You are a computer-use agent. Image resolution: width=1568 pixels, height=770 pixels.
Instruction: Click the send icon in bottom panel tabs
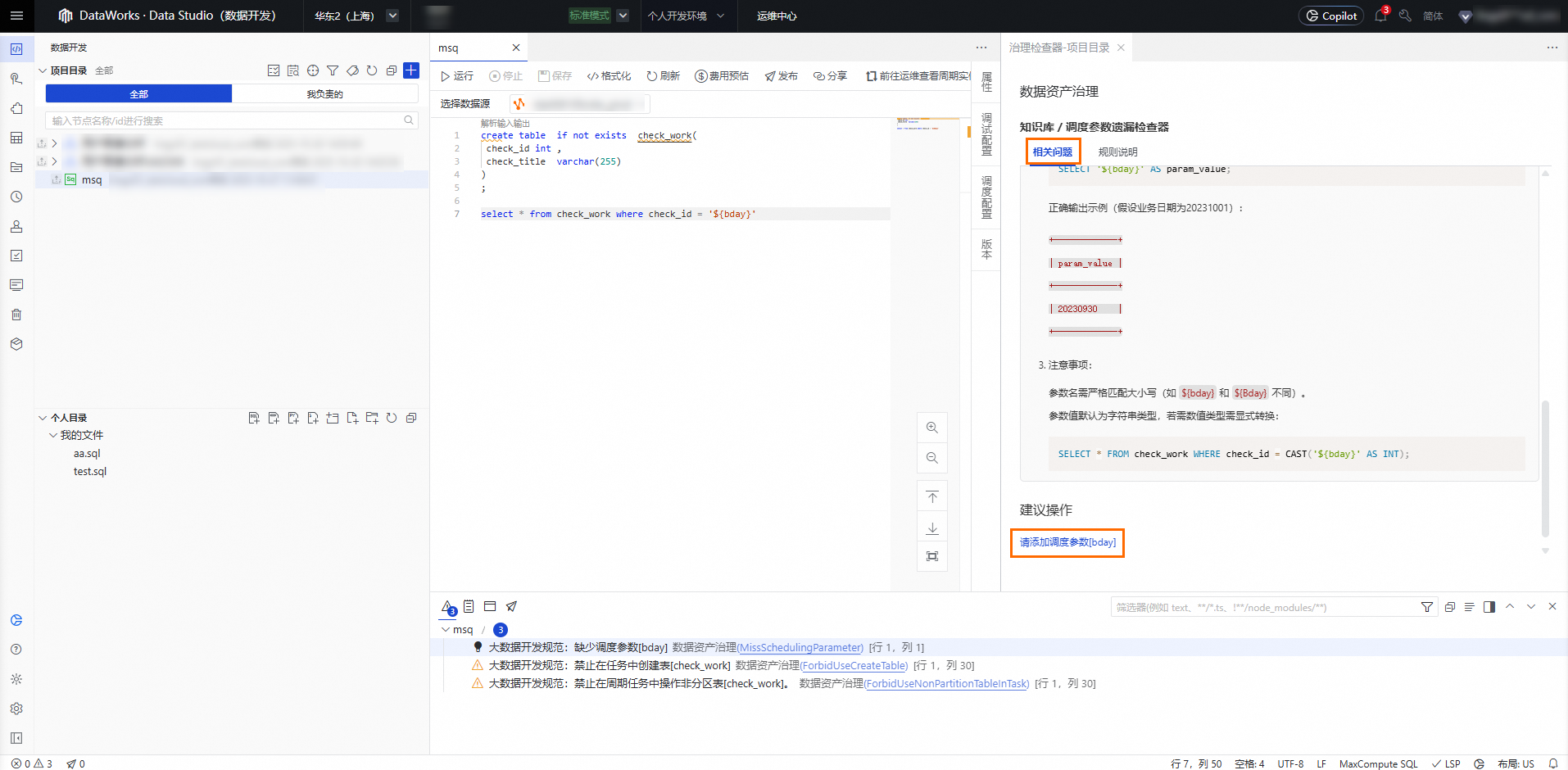coord(511,606)
